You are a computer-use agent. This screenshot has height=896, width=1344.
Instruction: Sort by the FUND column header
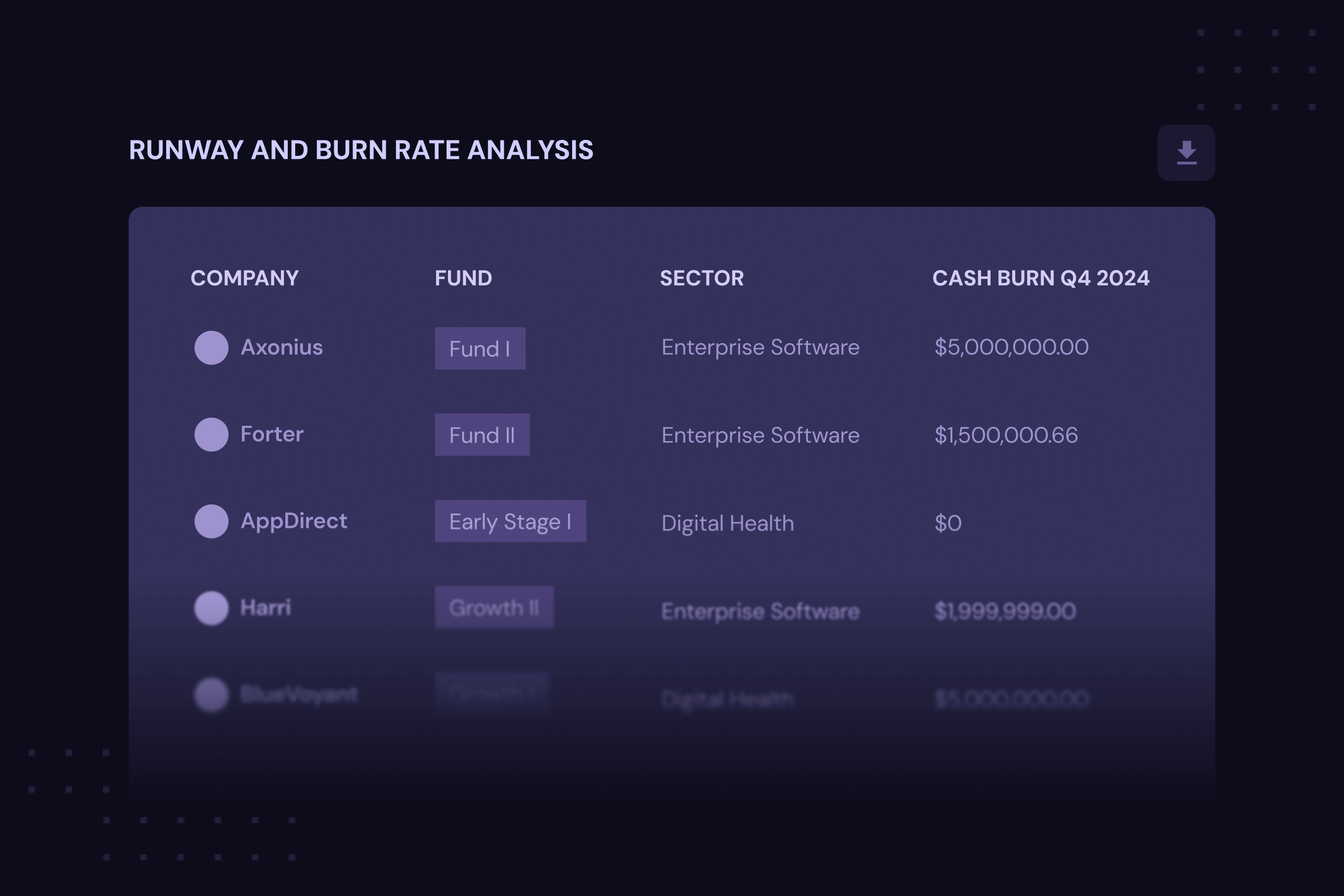[463, 278]
